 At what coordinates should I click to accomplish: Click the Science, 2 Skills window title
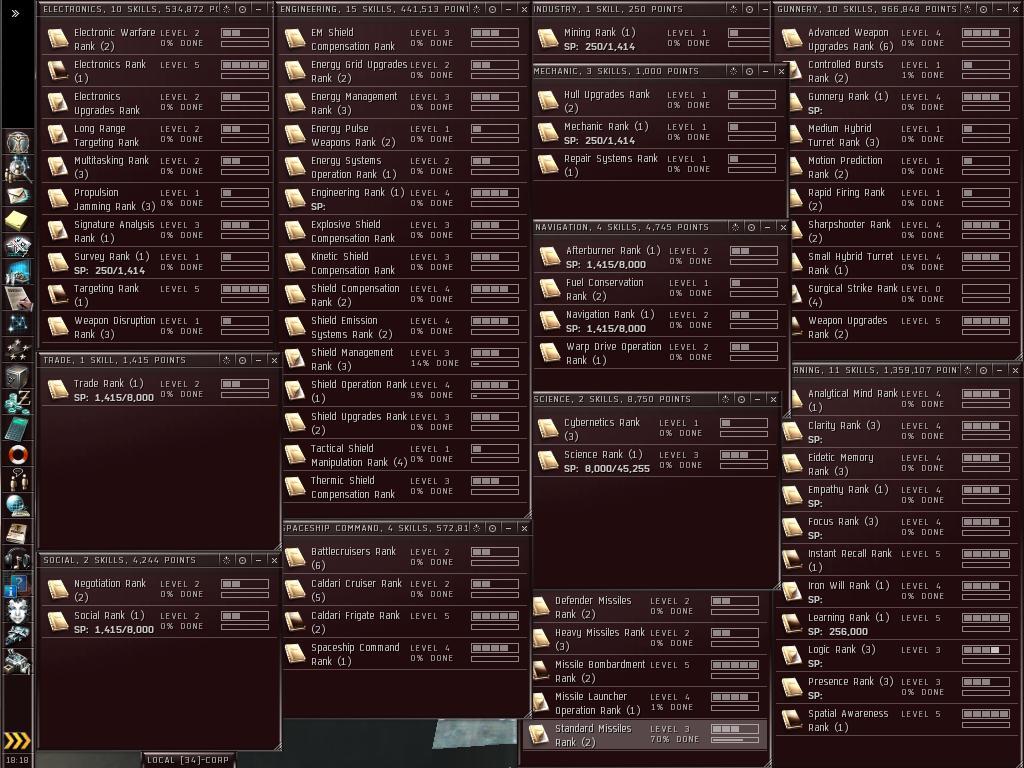(612, 399)
